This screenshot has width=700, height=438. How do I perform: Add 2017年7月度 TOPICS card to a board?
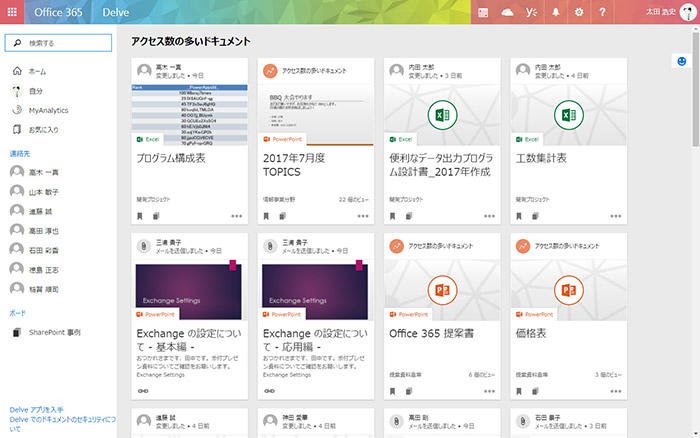(283, 216)
